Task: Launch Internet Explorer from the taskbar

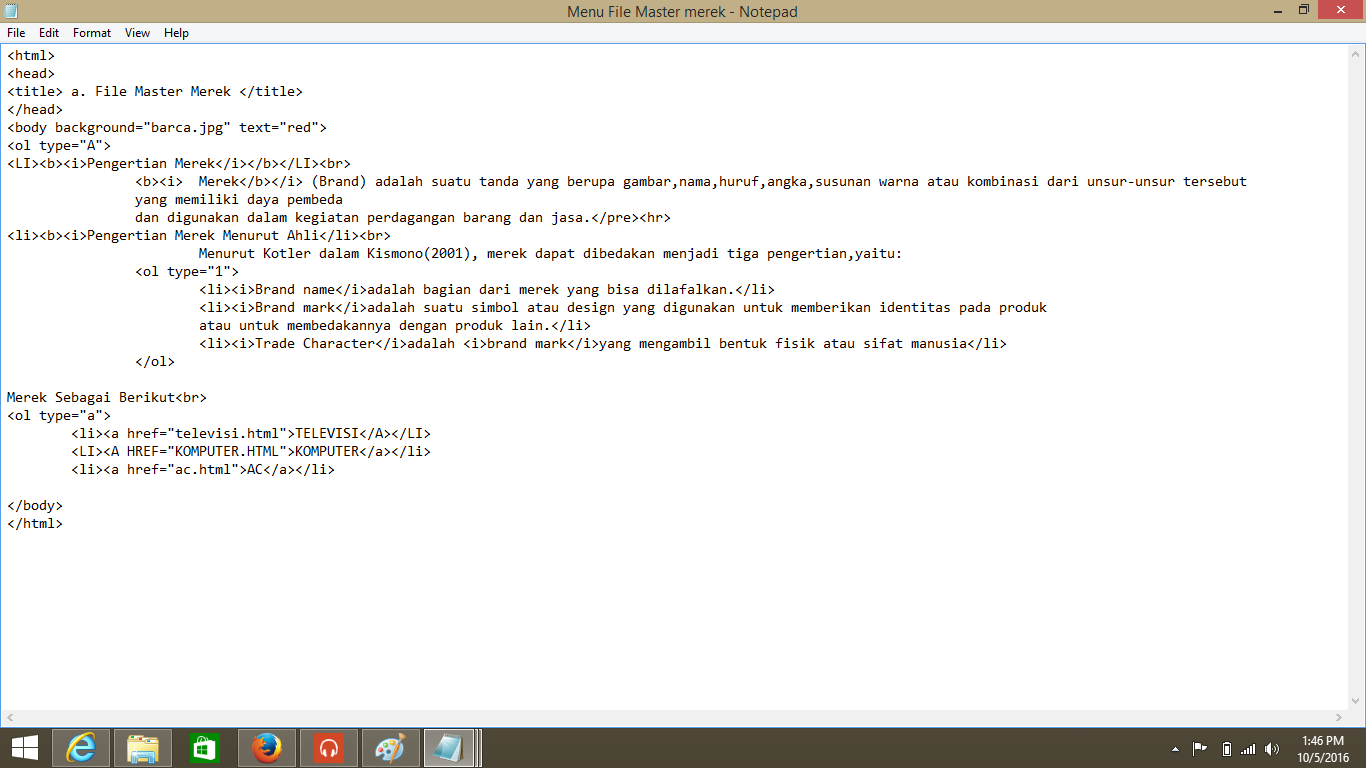Action: point(80,747)
